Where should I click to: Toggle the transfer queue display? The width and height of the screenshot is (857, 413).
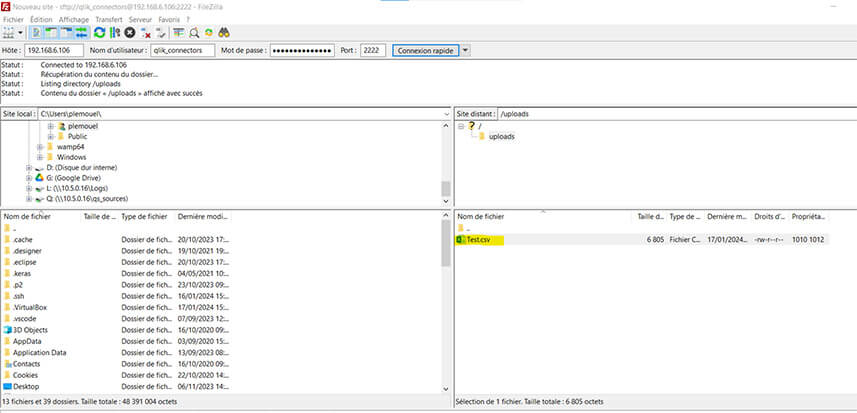pyautogui.click(x=81, y=33)
